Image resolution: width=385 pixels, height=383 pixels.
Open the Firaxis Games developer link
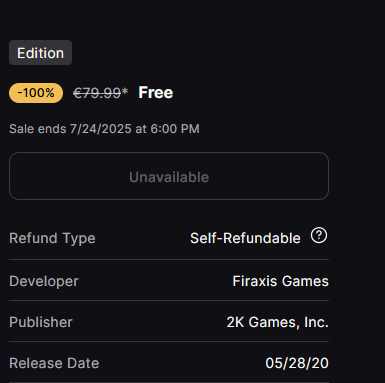[x=280, y=281]
